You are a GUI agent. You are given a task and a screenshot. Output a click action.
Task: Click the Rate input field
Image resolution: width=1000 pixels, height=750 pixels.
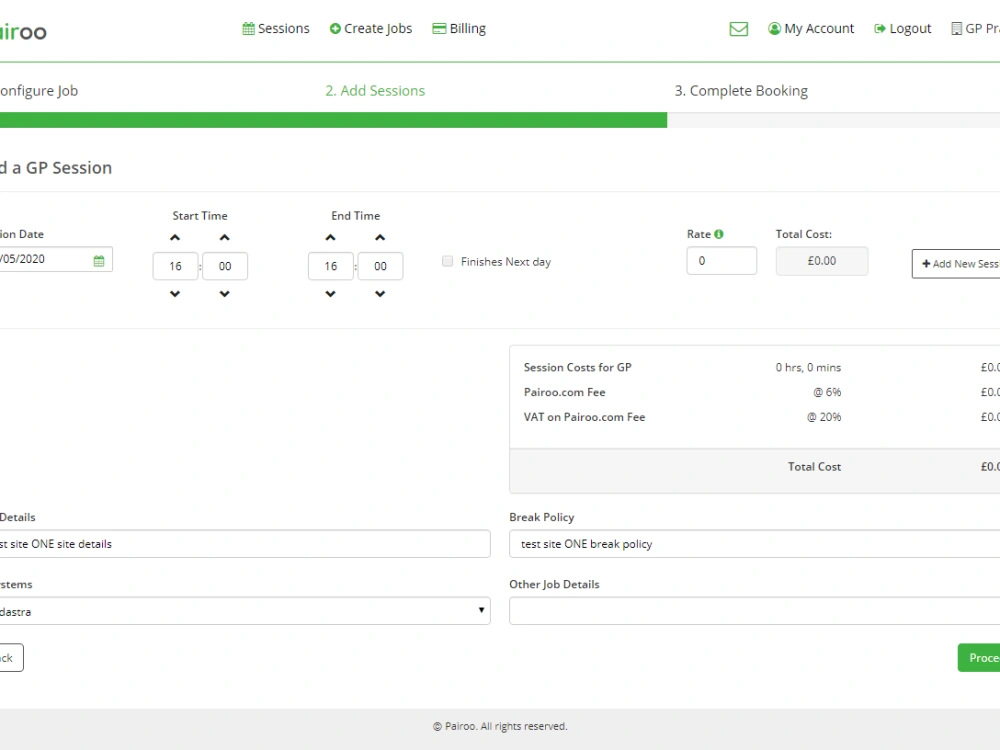[x=722, y=261]
